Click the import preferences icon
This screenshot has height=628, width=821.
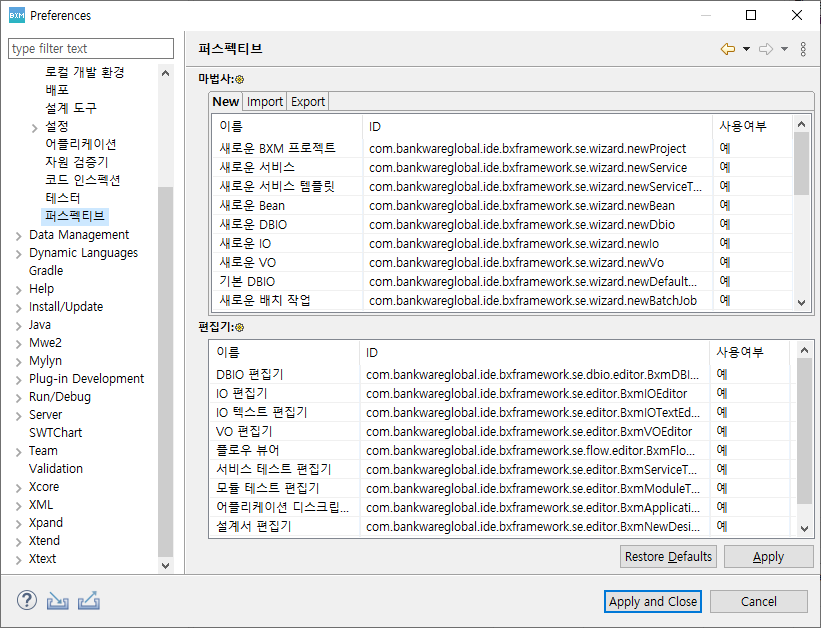(x=58, y=601)
